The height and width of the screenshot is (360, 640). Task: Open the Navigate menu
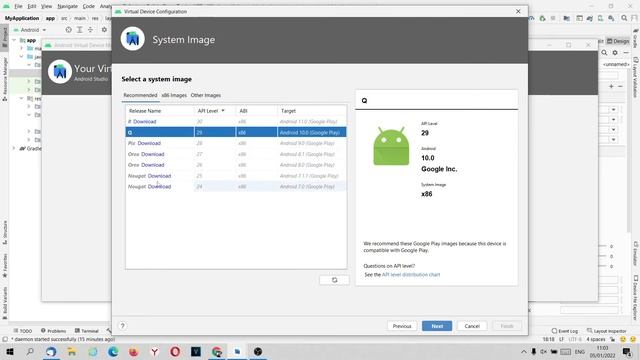coord(67,6)
